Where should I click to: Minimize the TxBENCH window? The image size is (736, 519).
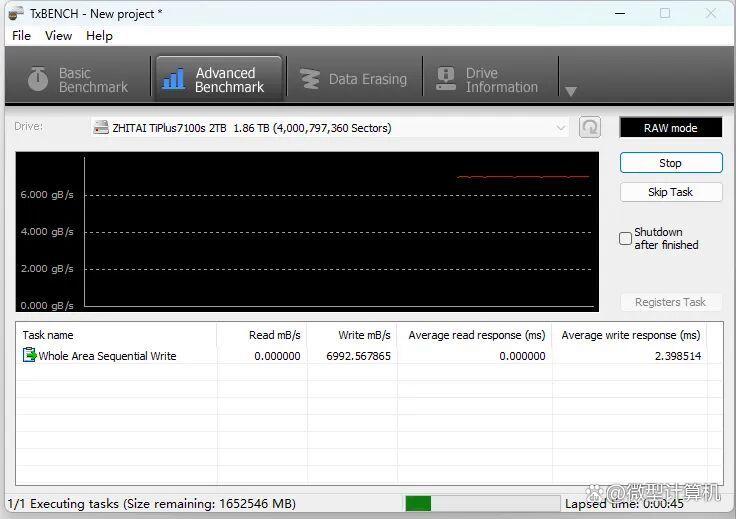point(620,13)
